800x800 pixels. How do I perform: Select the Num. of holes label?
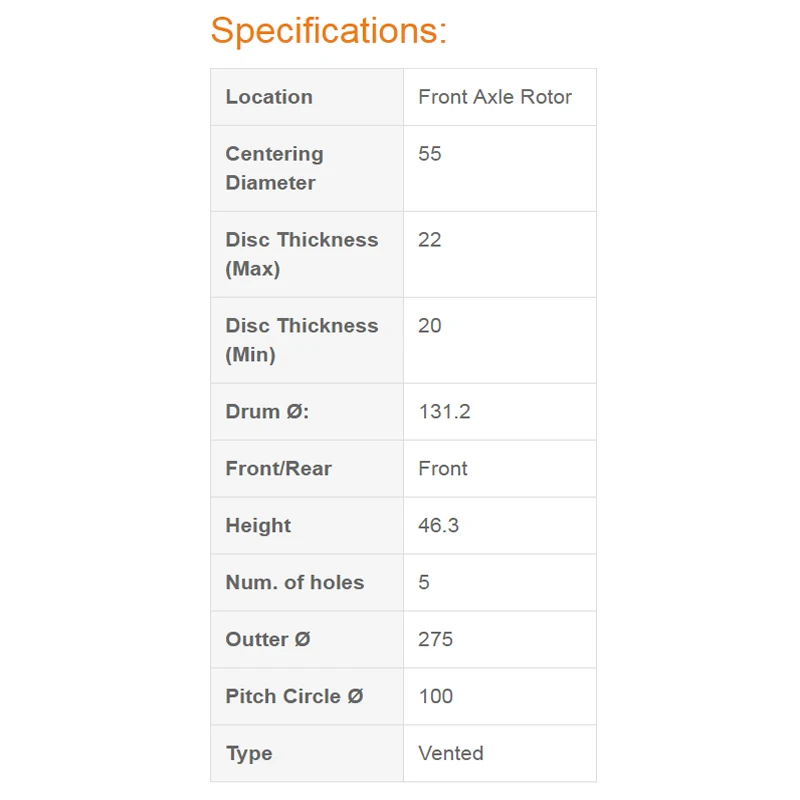pyautogui.click(x=295, y=583)
